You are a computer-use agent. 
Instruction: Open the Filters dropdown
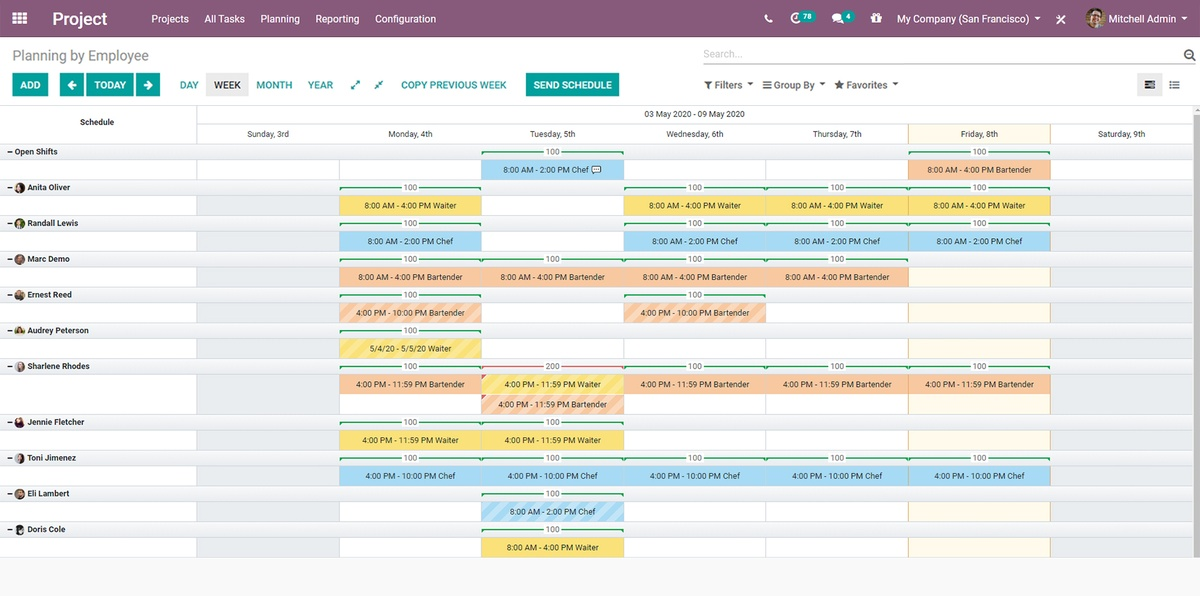click(x=728, y=85)
